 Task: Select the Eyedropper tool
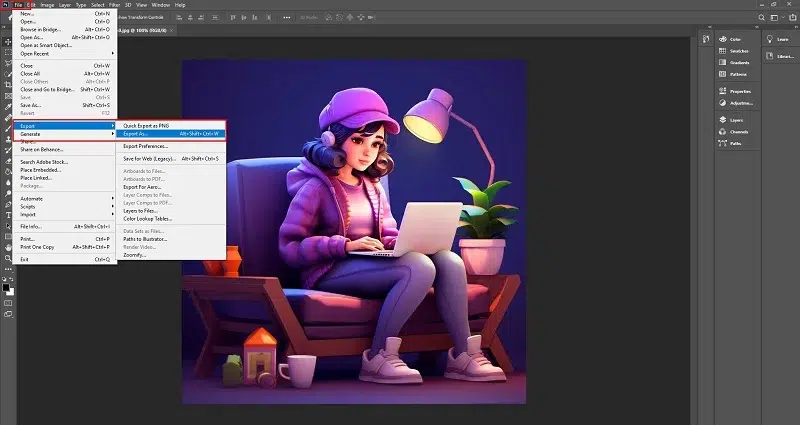click(x=8, y=107)
